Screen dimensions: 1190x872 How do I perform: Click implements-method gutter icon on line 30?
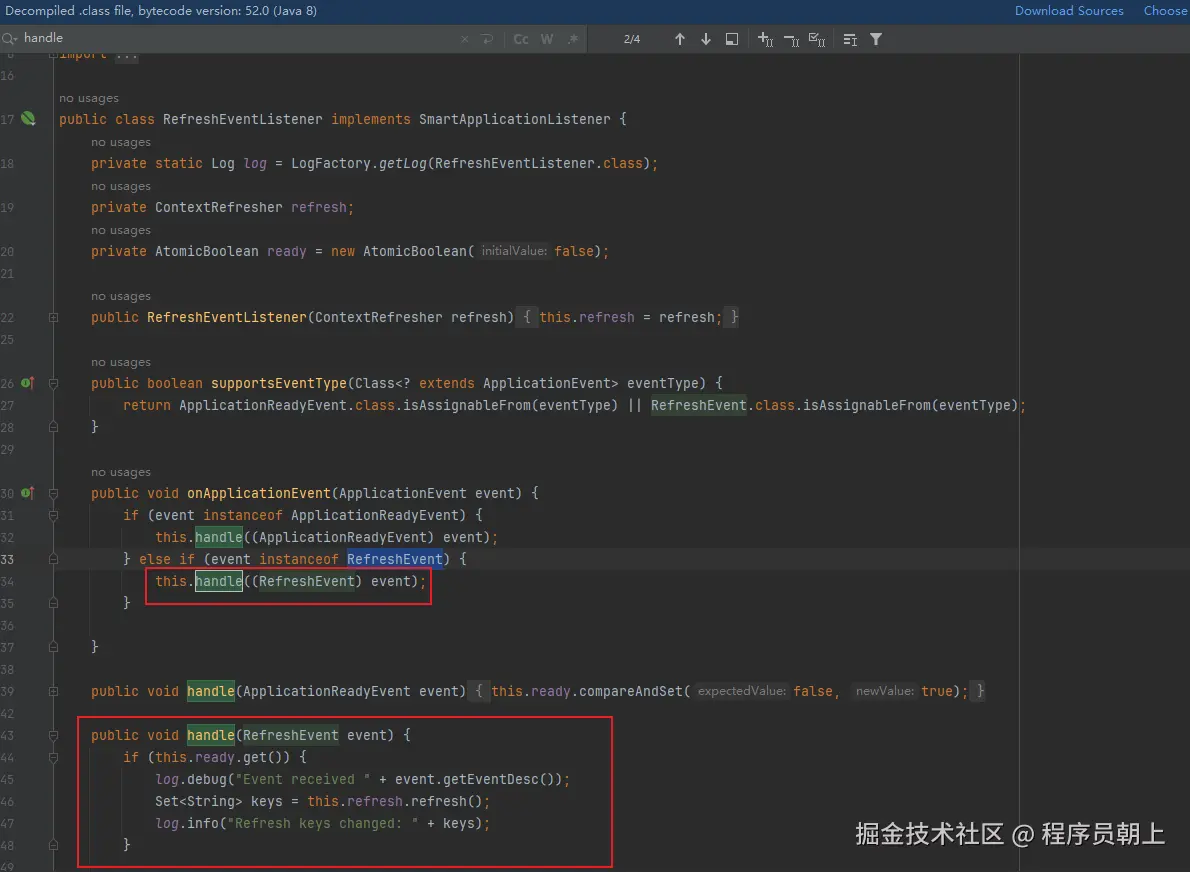(27, 493)
